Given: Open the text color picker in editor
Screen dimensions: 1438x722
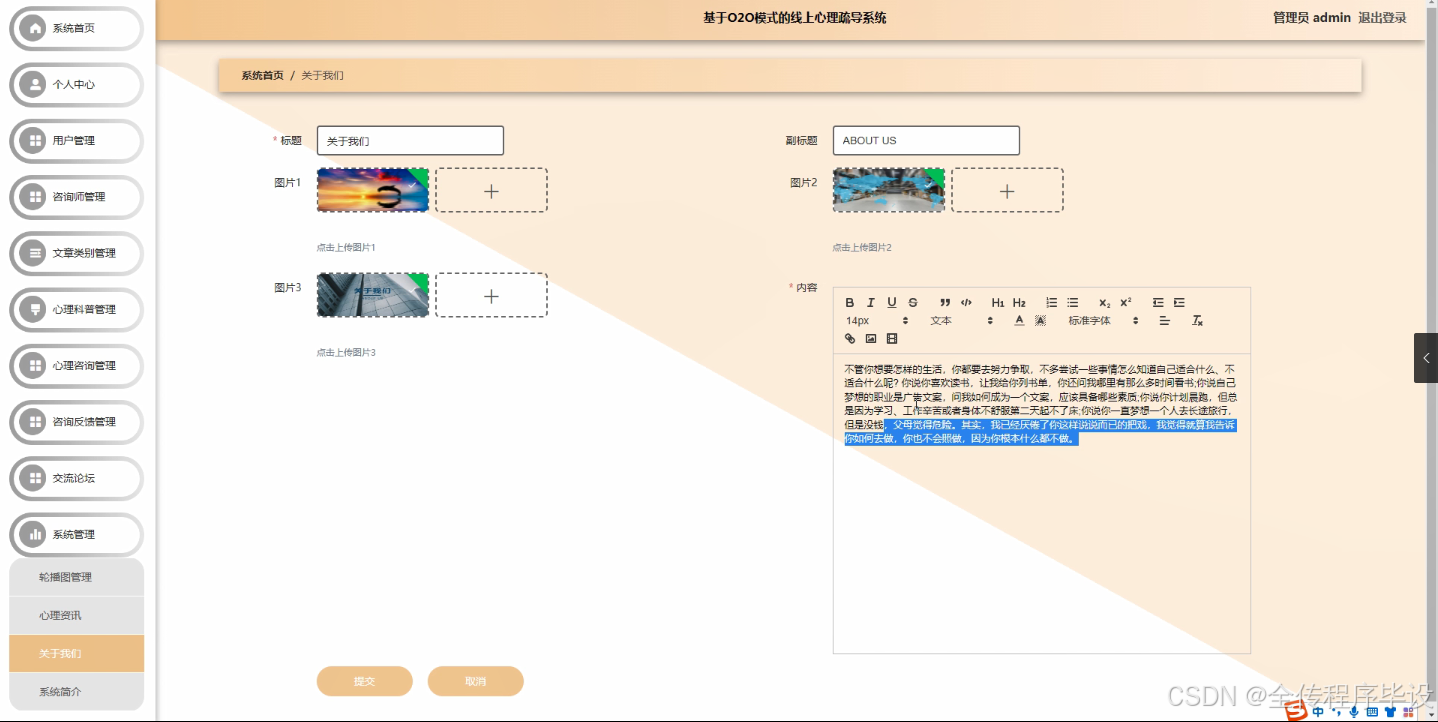Looking at the screenshot, I should click(x=1019, y=319).
